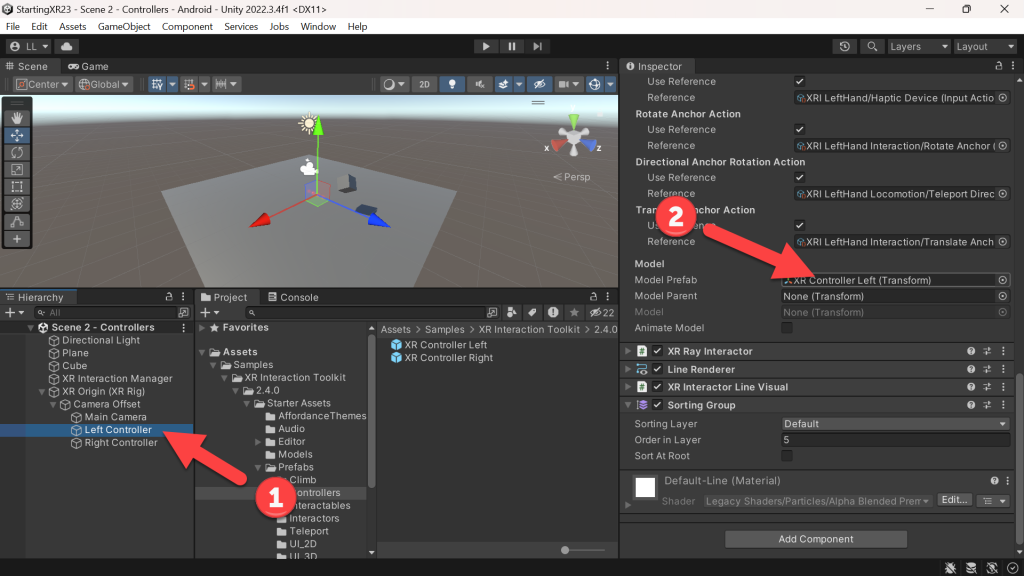
Task: Select the Move tool
Action: coord(17,135)
